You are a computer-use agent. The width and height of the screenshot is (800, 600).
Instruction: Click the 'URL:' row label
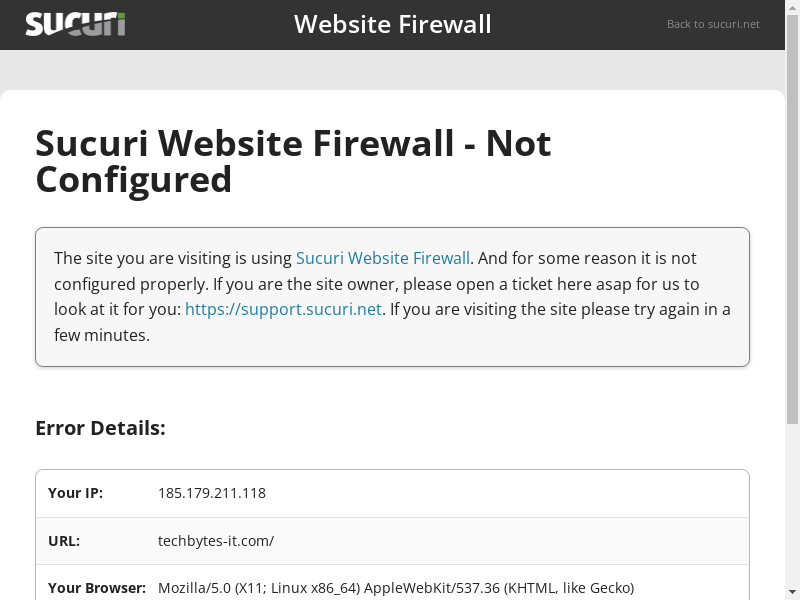tap(64, 541)
